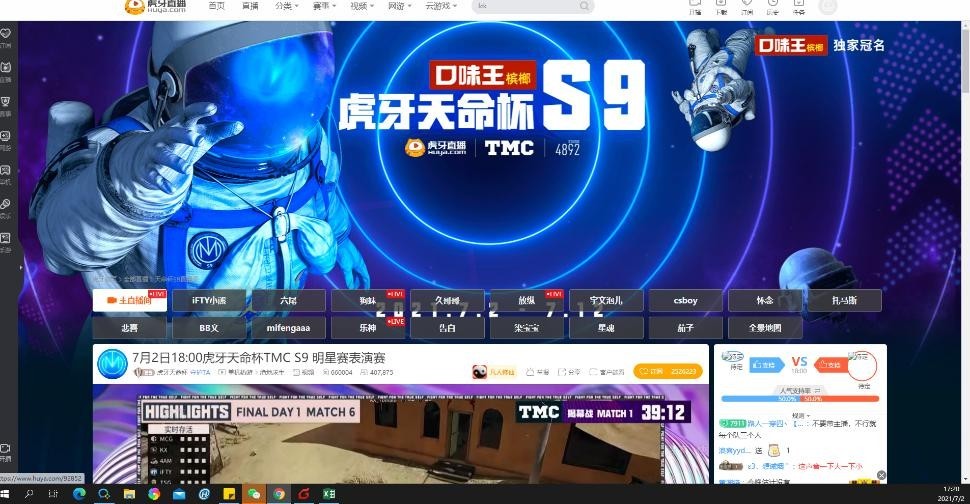Click the 人气支持率 support ratio bar
The height and width of the screenshot is (504, 970).
(800, 399)
